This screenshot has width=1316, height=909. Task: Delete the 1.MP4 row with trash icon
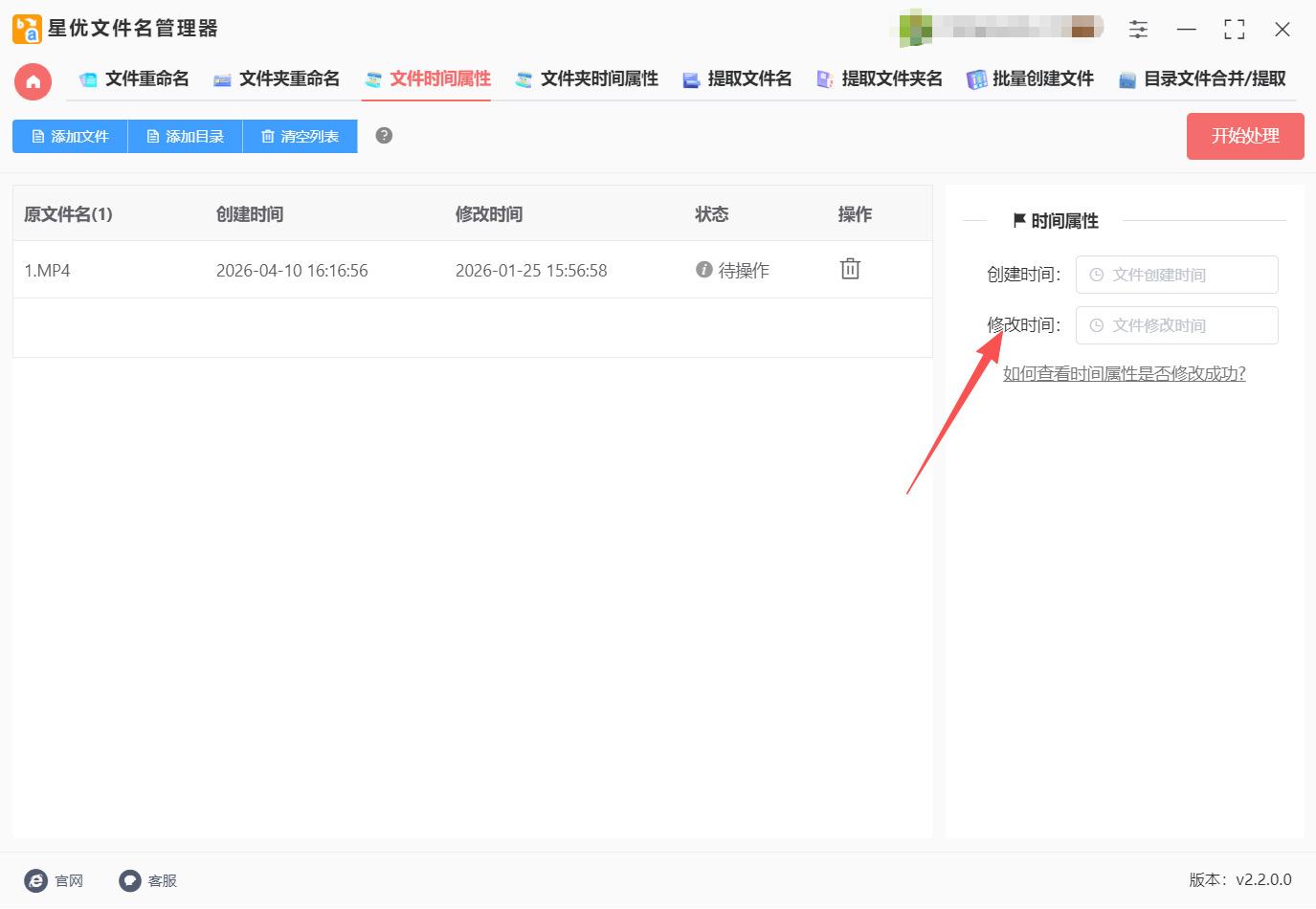850,269
